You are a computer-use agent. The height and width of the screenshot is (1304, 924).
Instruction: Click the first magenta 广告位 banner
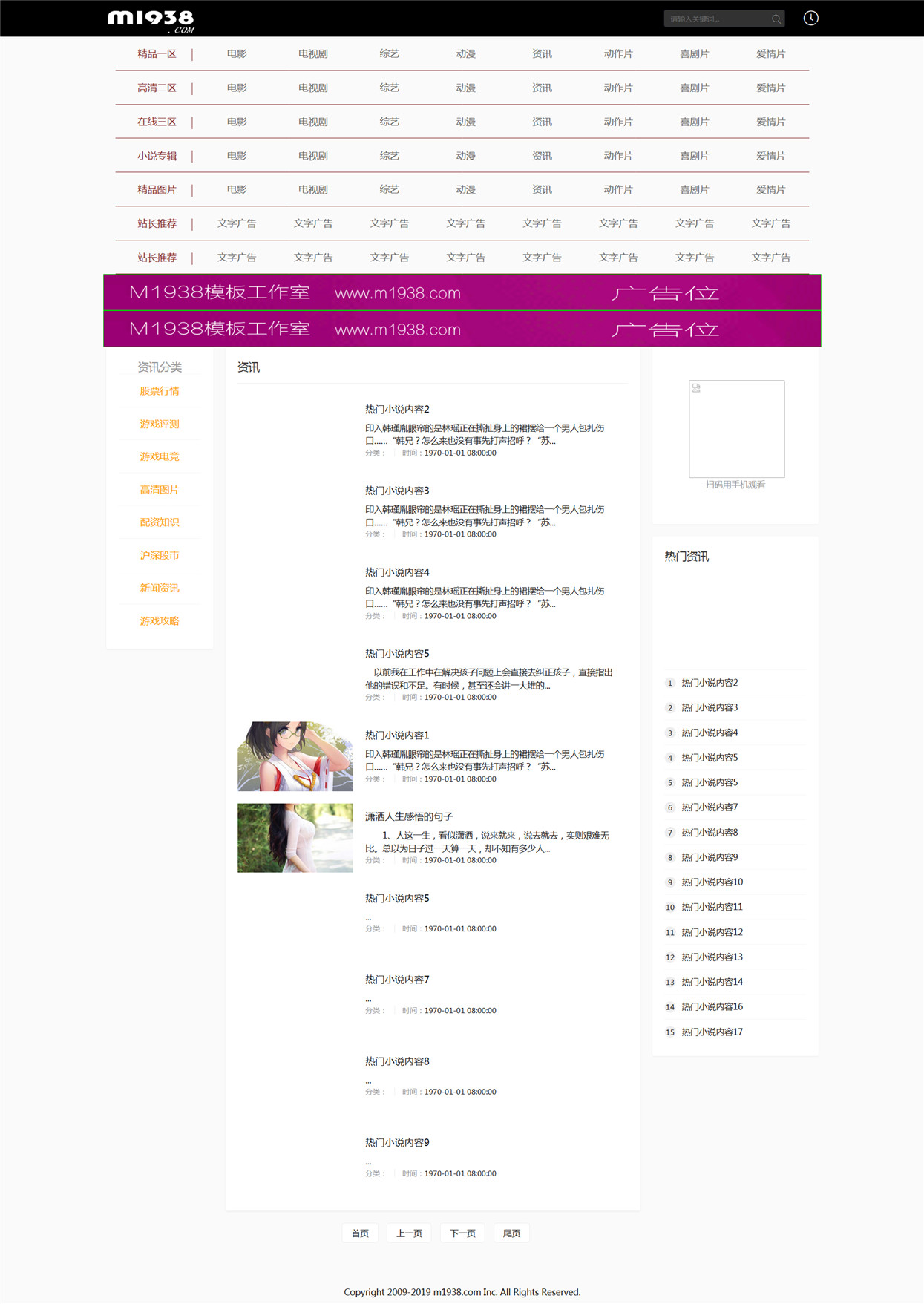click(x=462, y=292)
